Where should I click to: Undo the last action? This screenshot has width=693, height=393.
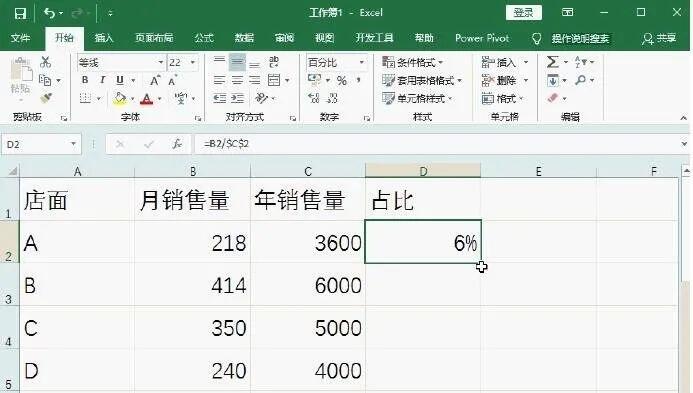[x=50, y=13]
